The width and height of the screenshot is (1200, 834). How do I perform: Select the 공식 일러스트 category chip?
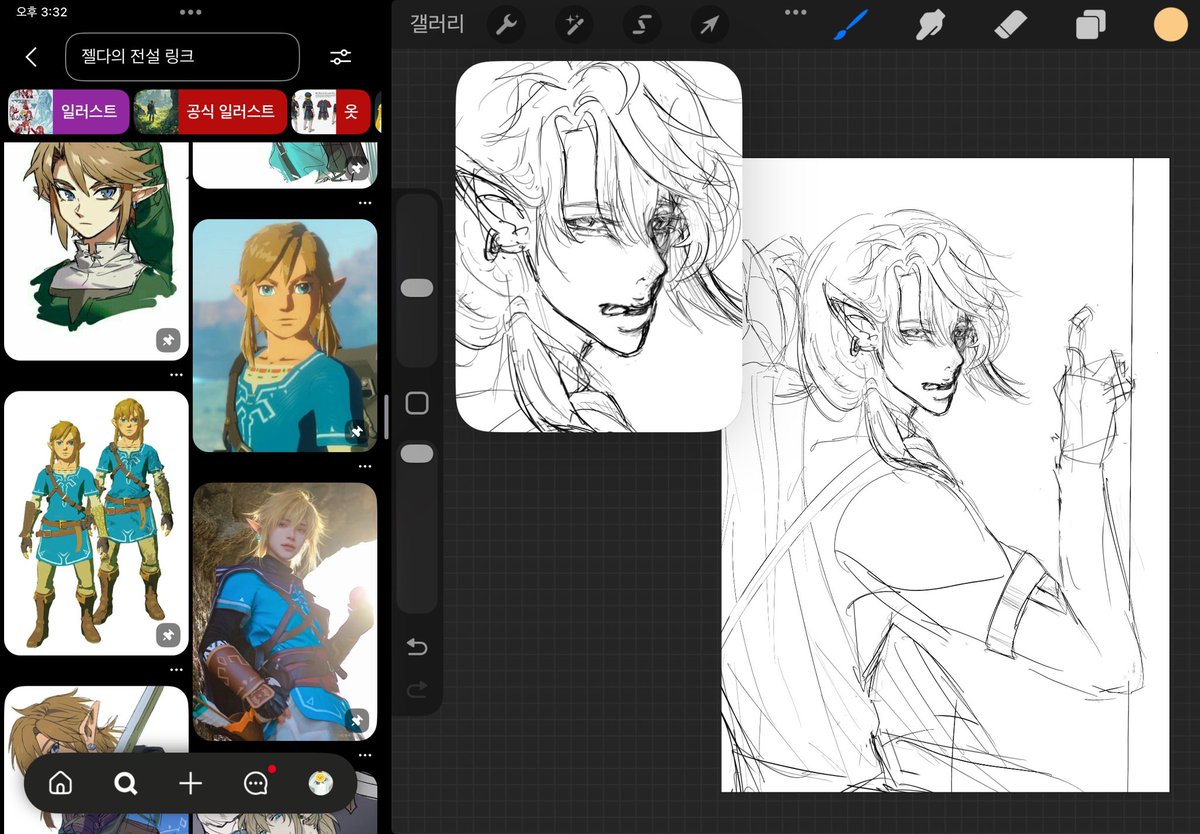click(210, 112)
